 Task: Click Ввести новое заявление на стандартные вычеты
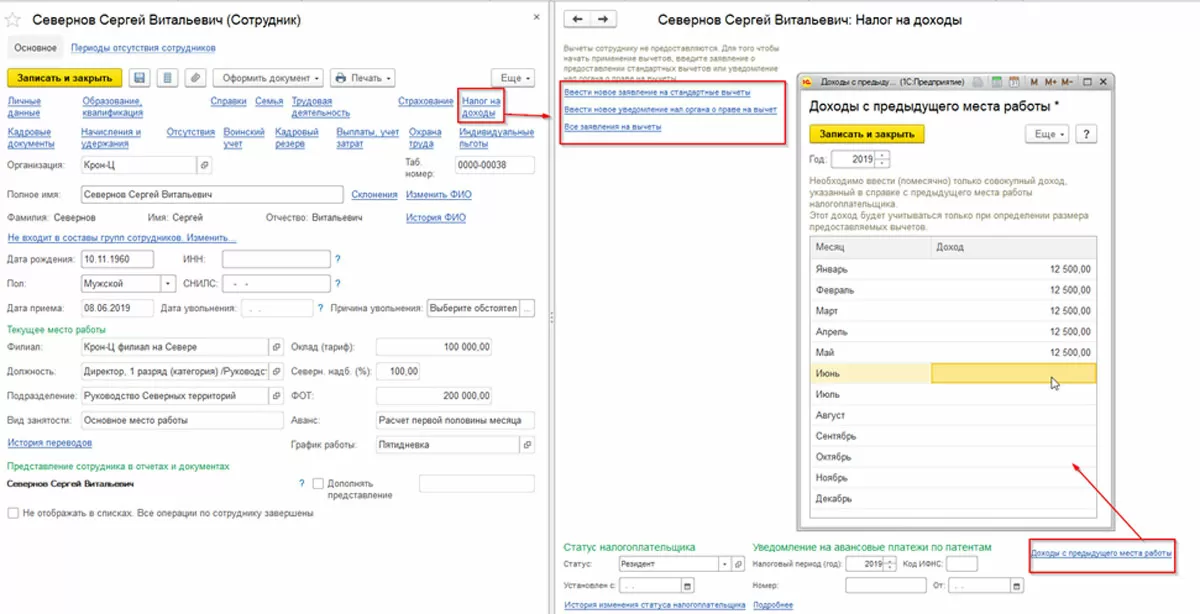(657, 92)
